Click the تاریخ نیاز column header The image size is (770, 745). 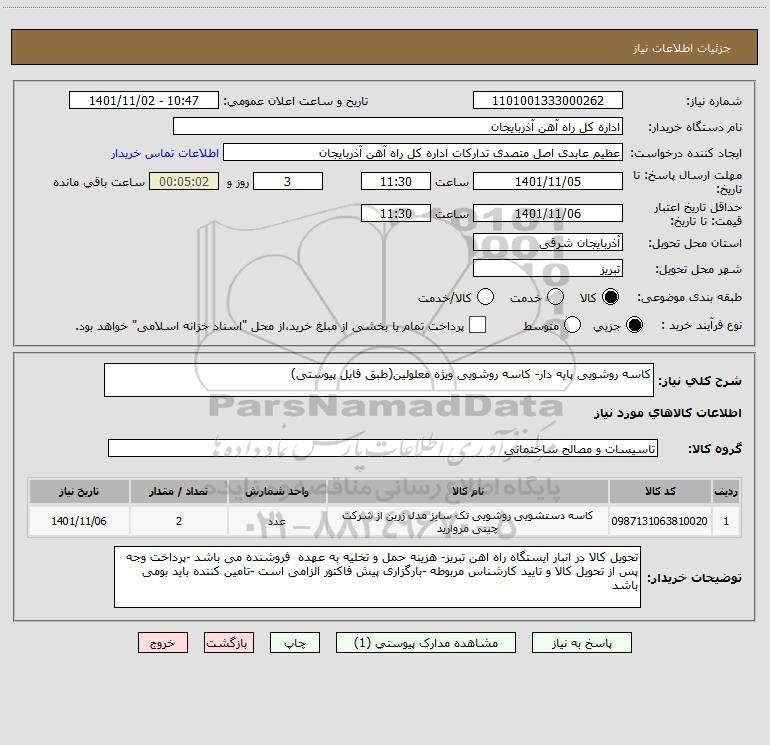[79, 491]
